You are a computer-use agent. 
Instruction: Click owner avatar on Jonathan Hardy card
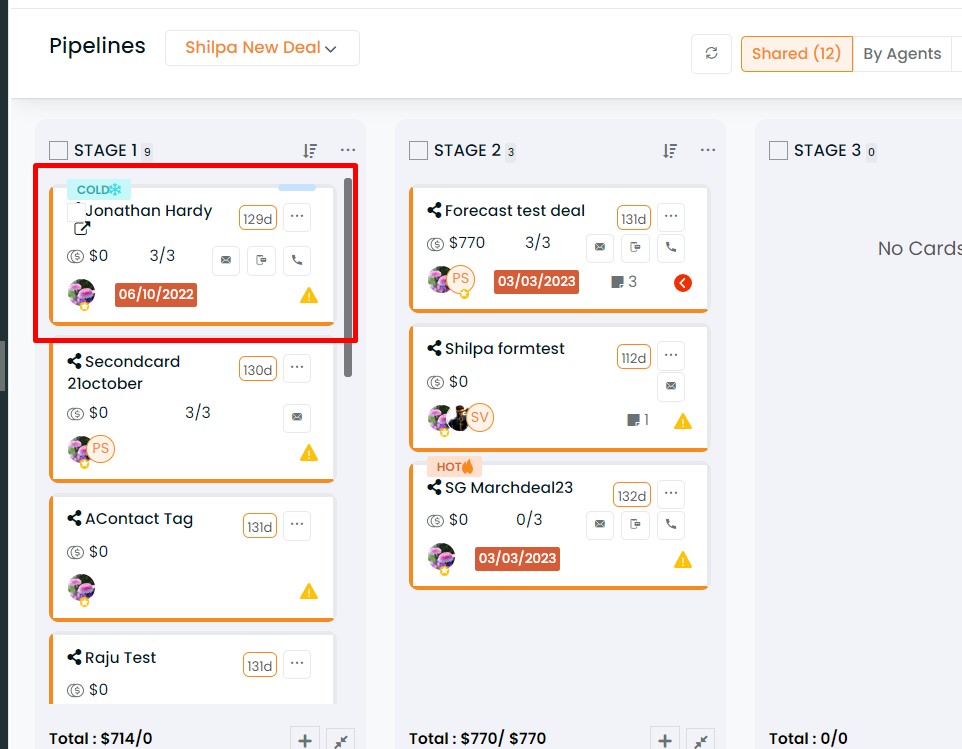(x=82, y=293)
